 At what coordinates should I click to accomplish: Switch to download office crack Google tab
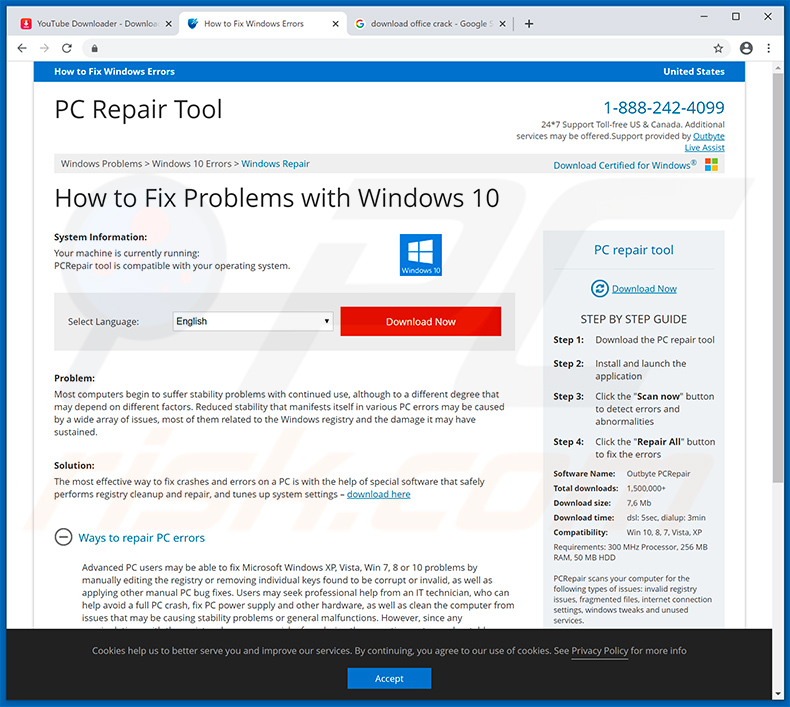click(429, 24)
